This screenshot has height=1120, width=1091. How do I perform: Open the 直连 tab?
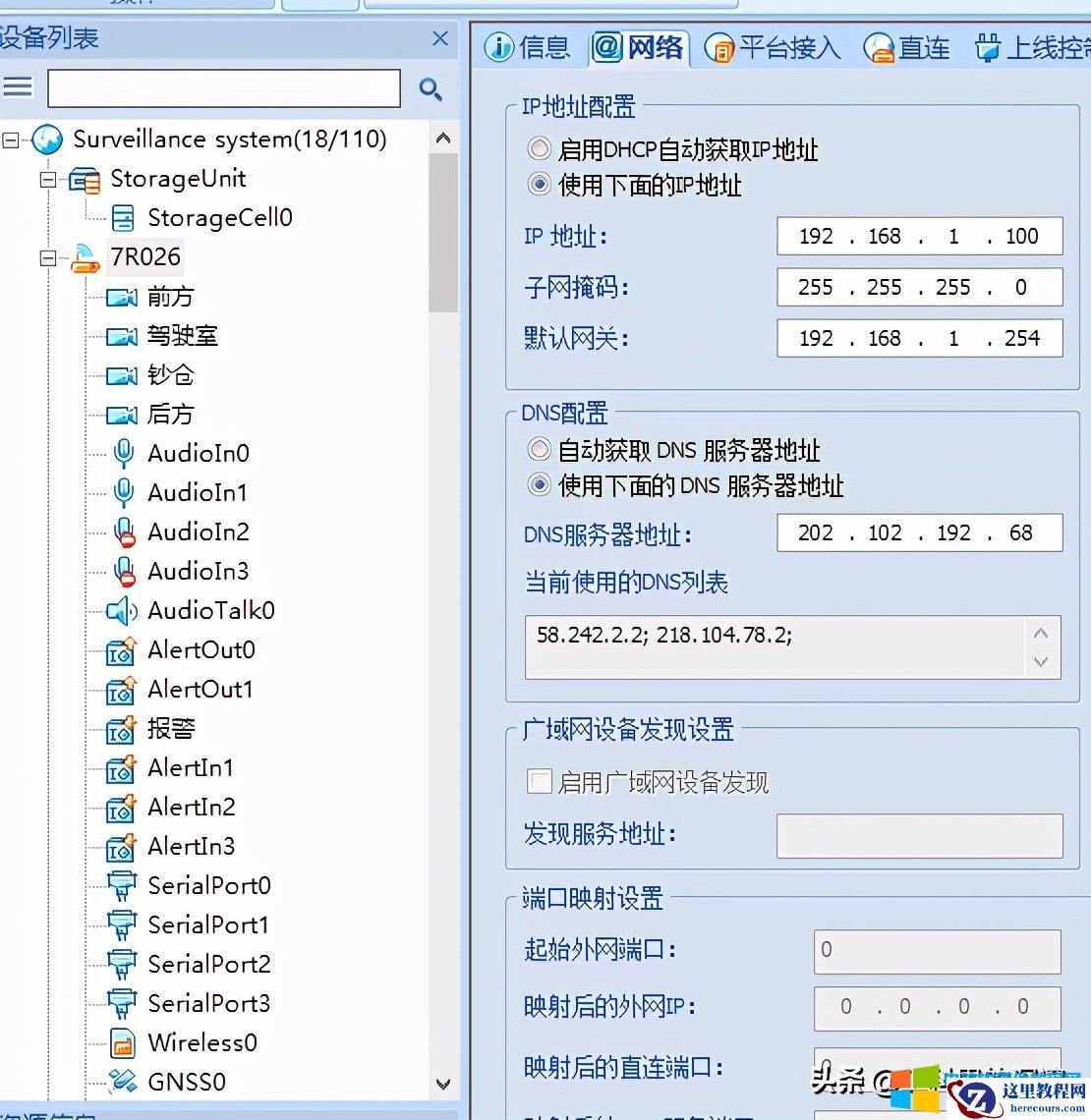pos(906,48)
